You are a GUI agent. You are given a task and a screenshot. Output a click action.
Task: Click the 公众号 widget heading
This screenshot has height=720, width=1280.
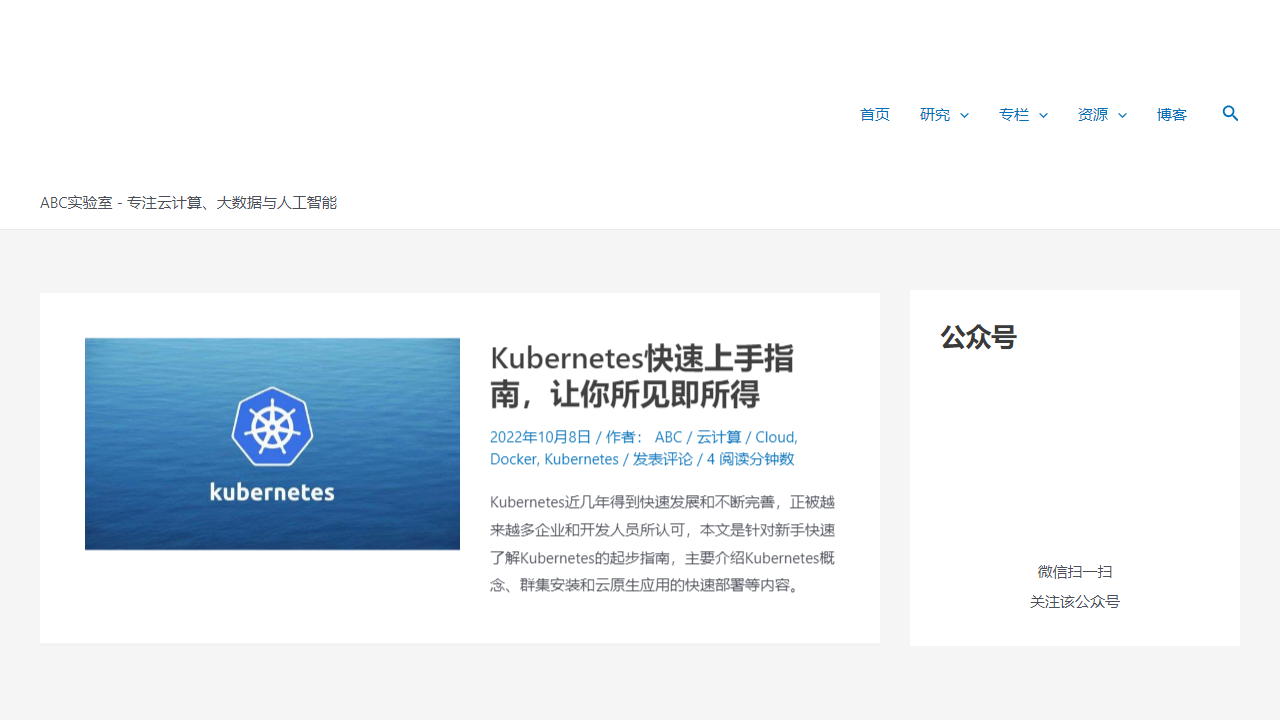tap(978, 337)
